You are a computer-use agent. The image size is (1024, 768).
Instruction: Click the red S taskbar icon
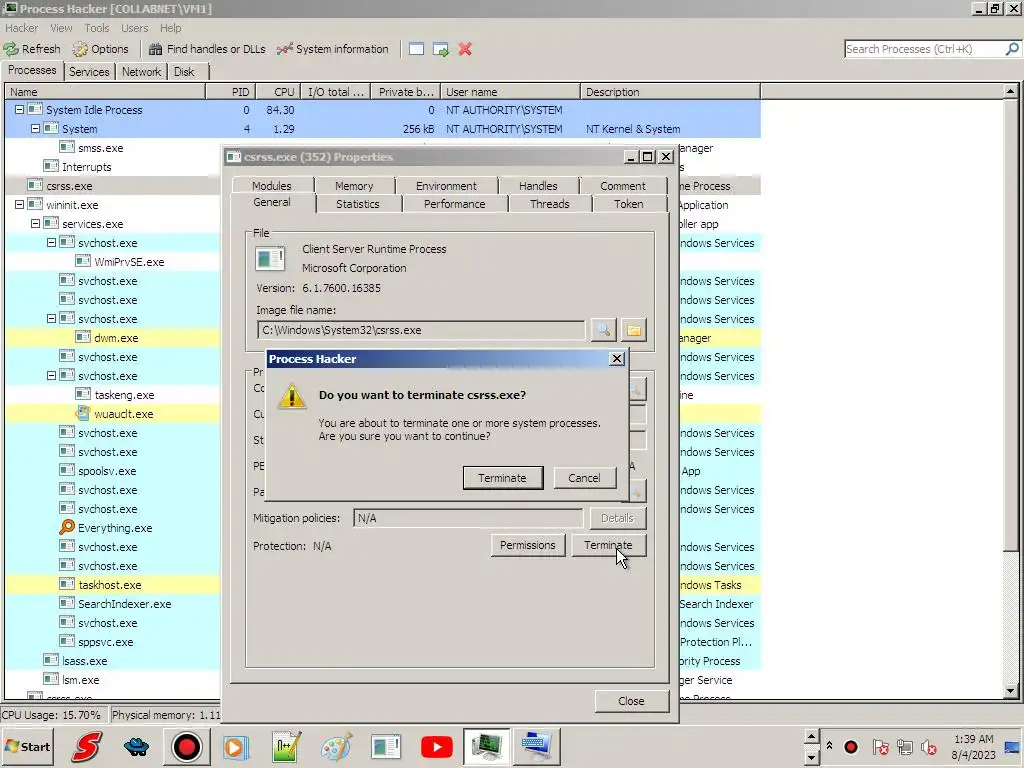click(87, 746)
